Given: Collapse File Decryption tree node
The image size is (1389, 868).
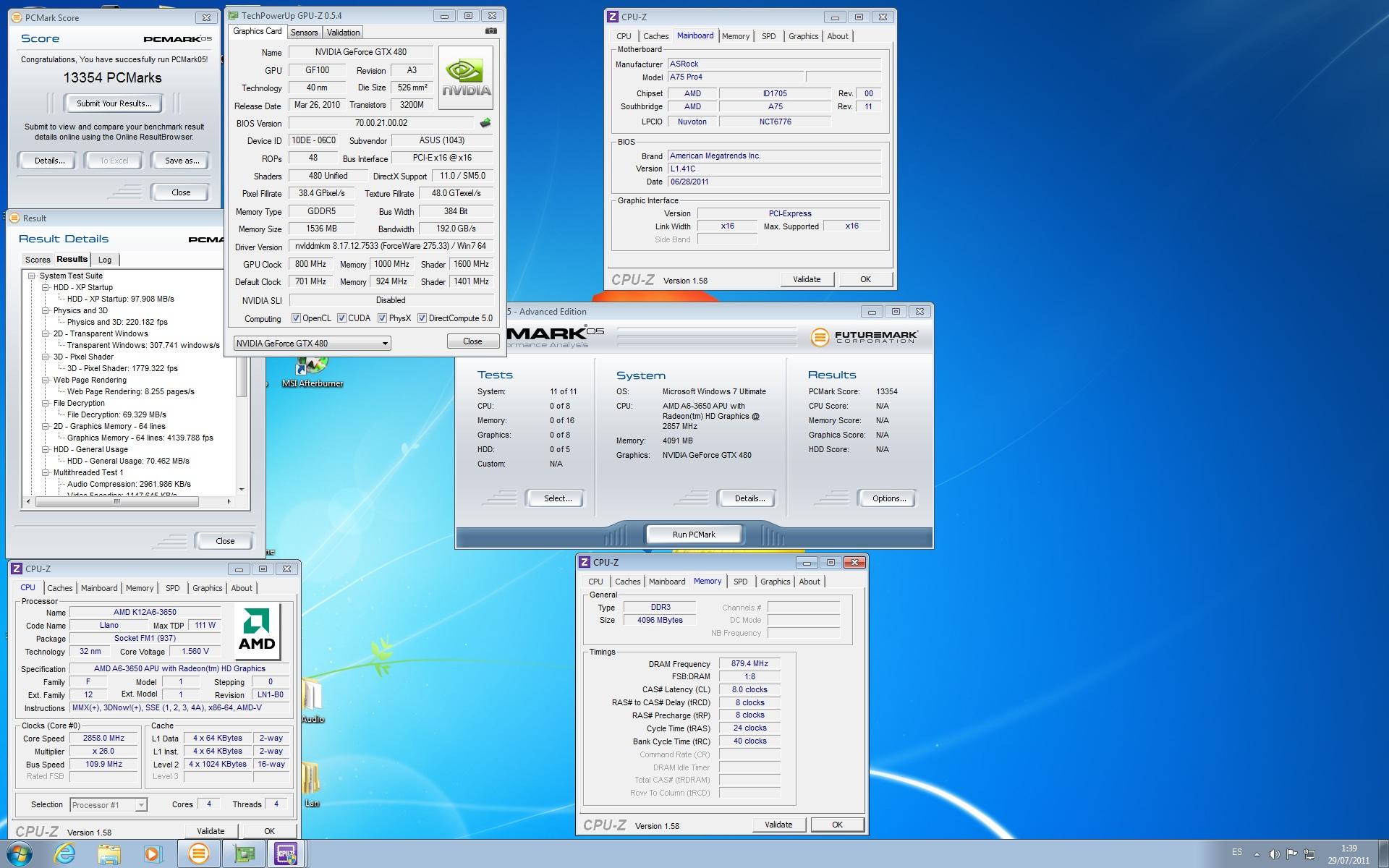Looking at the screenshot, I should point(46,403).
